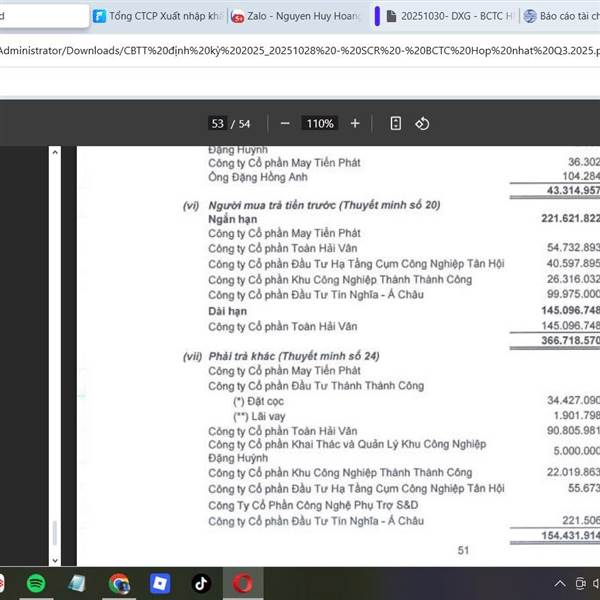The height and width of the screenshot is (600, 600).
Task: Rotate the PDF counterclockwise
Action: tap(422, 124)
